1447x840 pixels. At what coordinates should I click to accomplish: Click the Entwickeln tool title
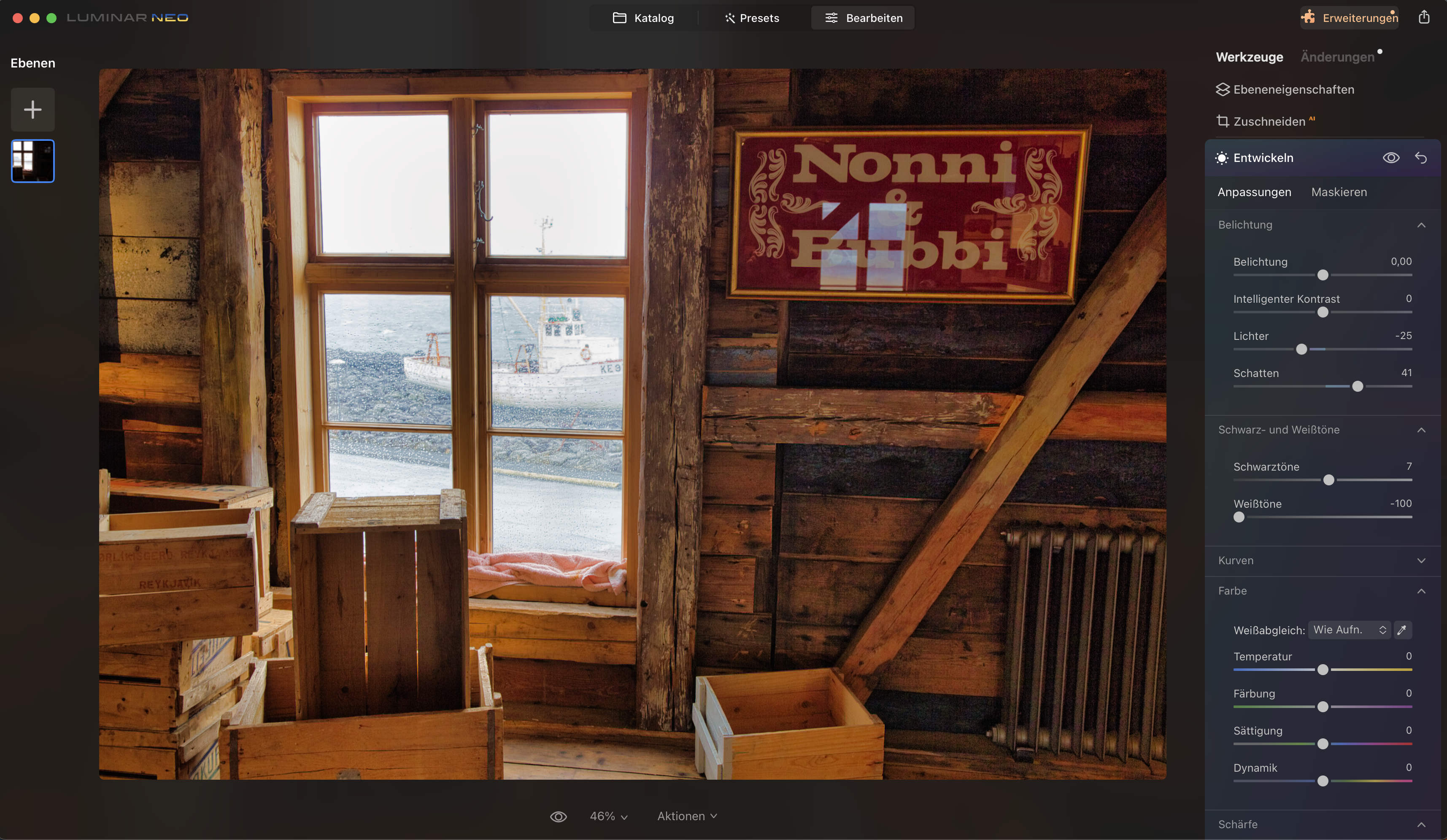[x=1263, y=158]
